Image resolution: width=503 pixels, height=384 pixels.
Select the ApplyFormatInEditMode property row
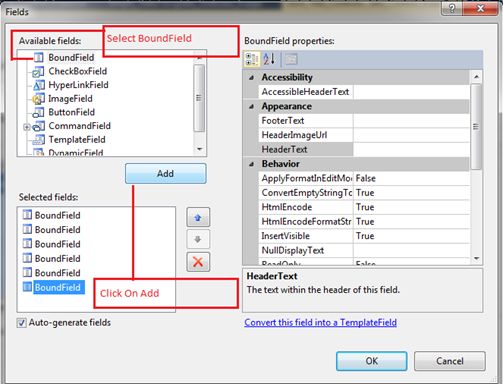pyautogui.click(x=364, y=178)
